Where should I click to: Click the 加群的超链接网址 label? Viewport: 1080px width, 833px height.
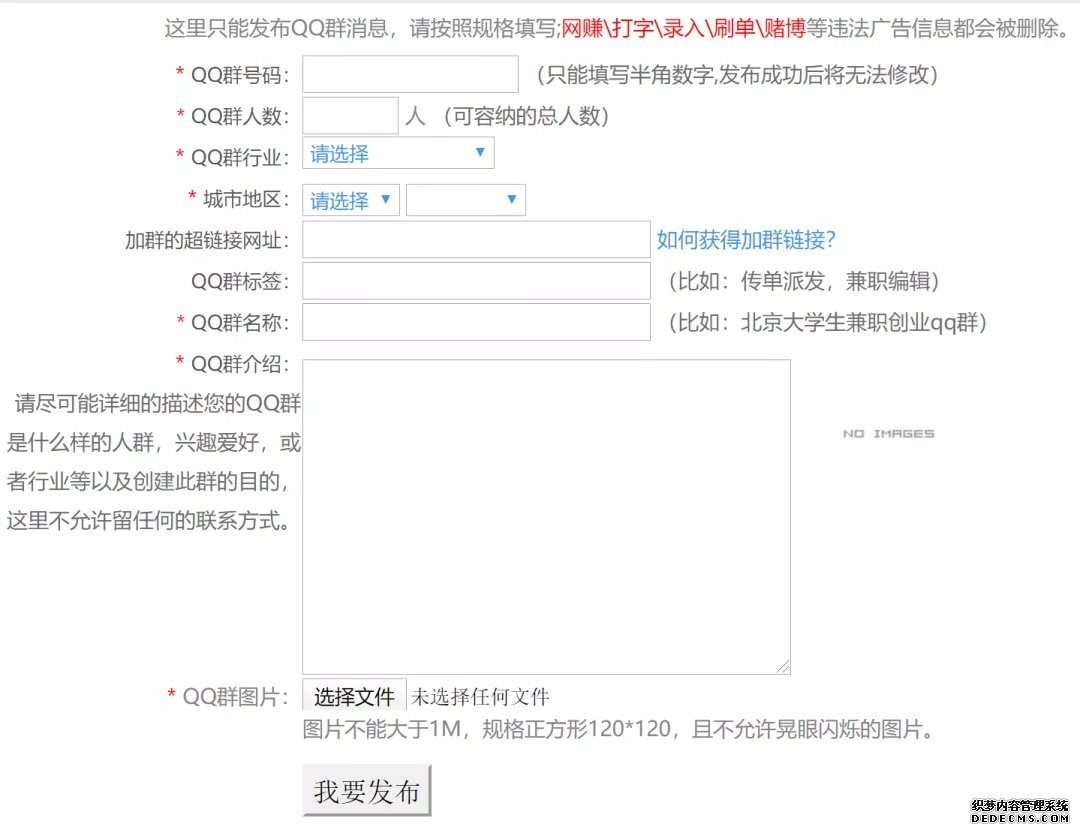pyautogui.click(x=207, y=240)
